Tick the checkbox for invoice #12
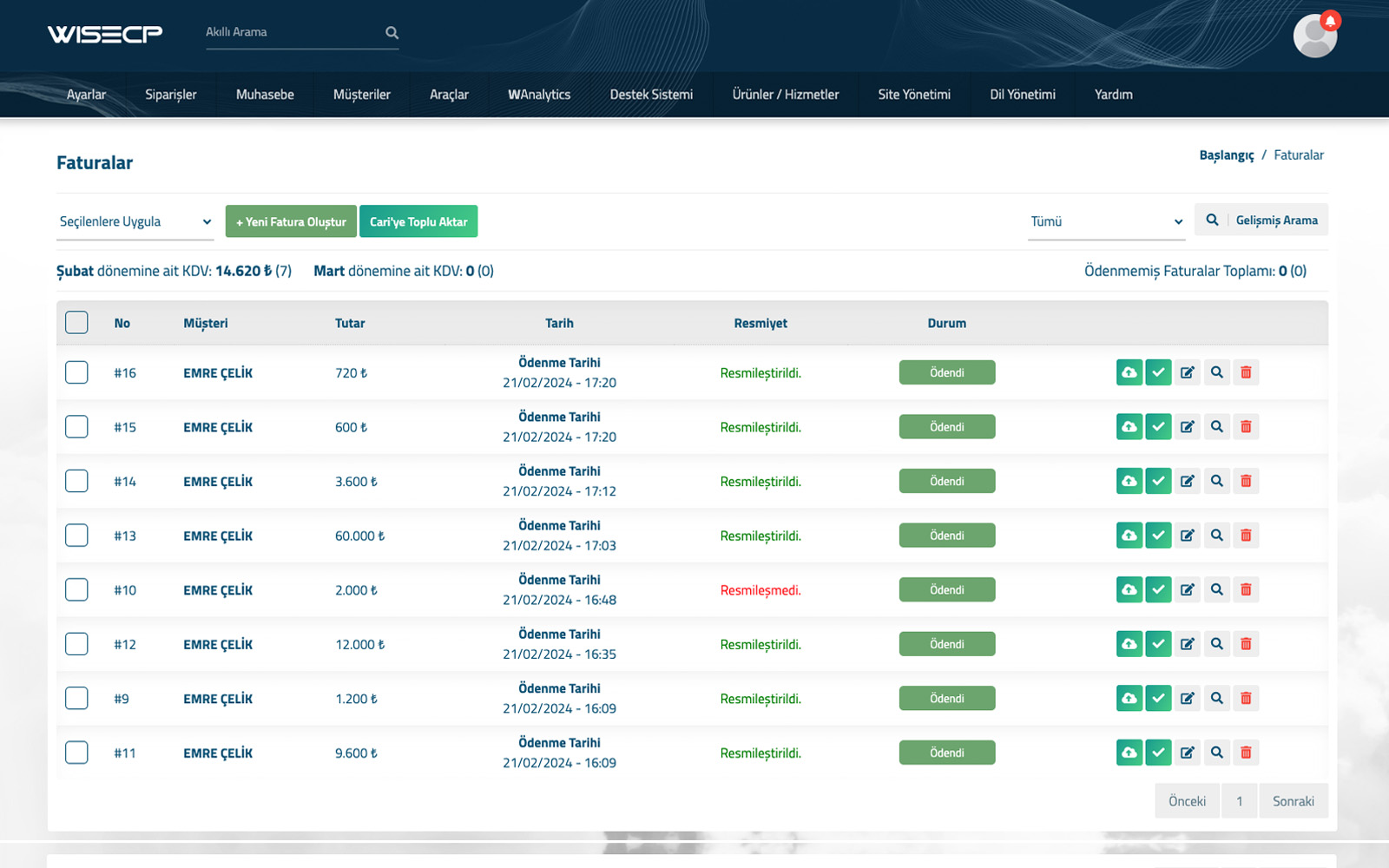Screen dimensions: 1389x868 pos(76,644)
